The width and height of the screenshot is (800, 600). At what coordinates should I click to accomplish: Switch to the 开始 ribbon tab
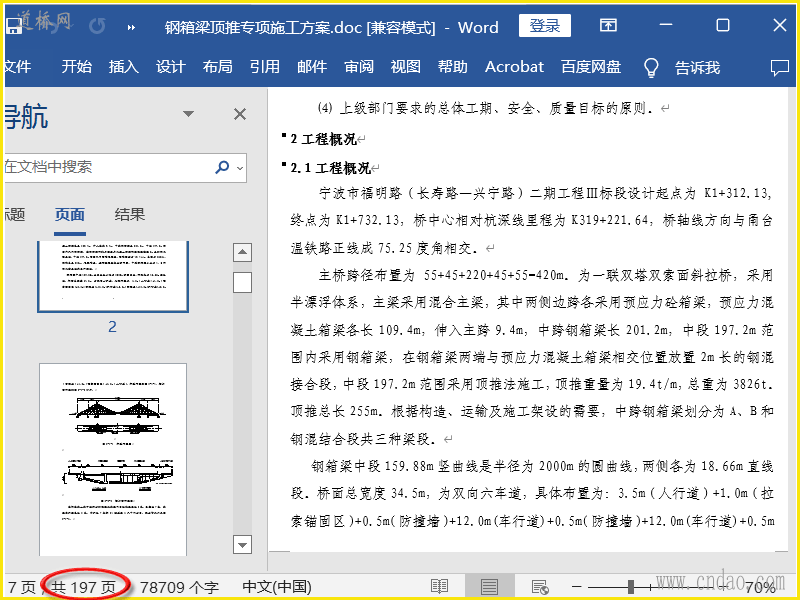[77, 67]
